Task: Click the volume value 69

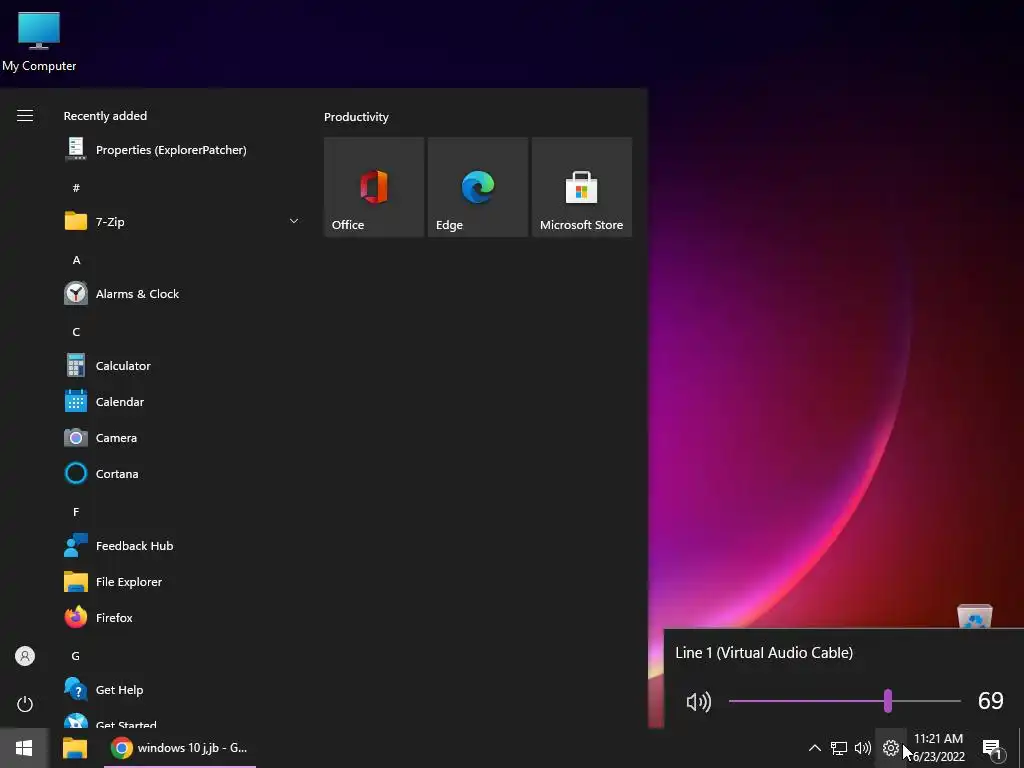Action: [990, 701]
